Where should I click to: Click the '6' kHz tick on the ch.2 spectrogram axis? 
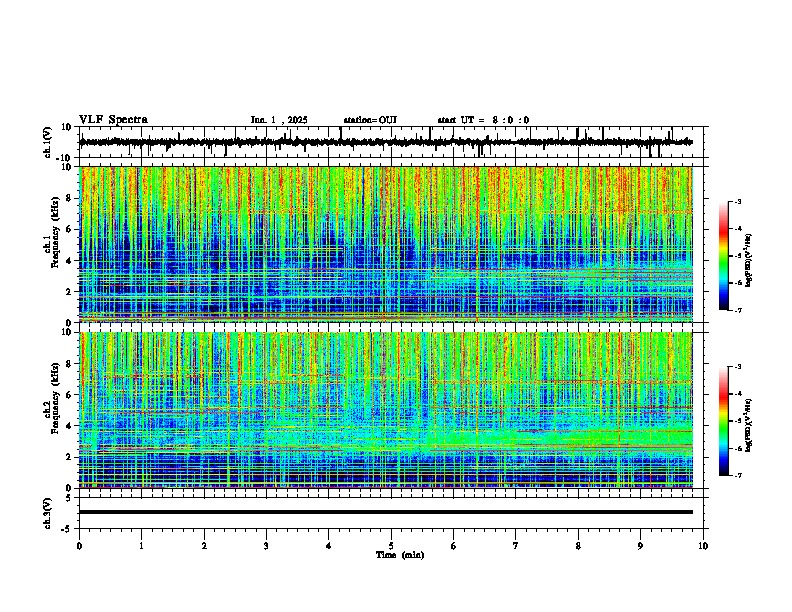click(70, 394)
